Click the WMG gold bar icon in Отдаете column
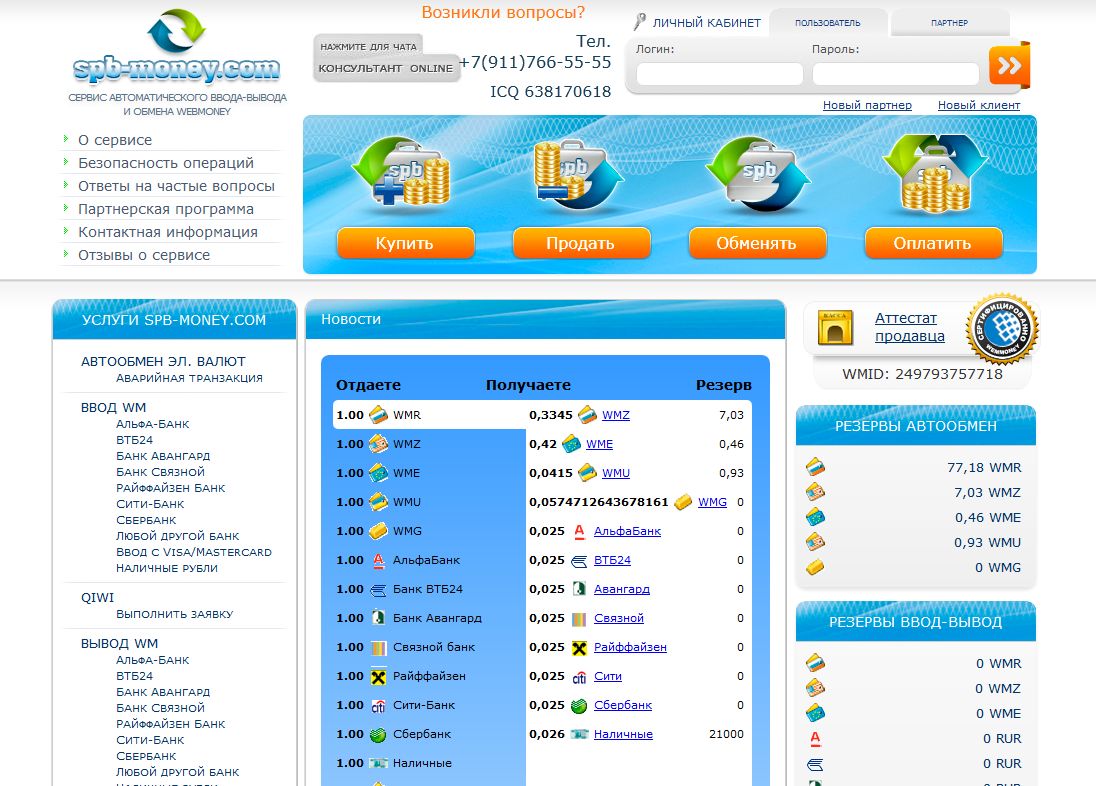 click(x=378, y=531)
